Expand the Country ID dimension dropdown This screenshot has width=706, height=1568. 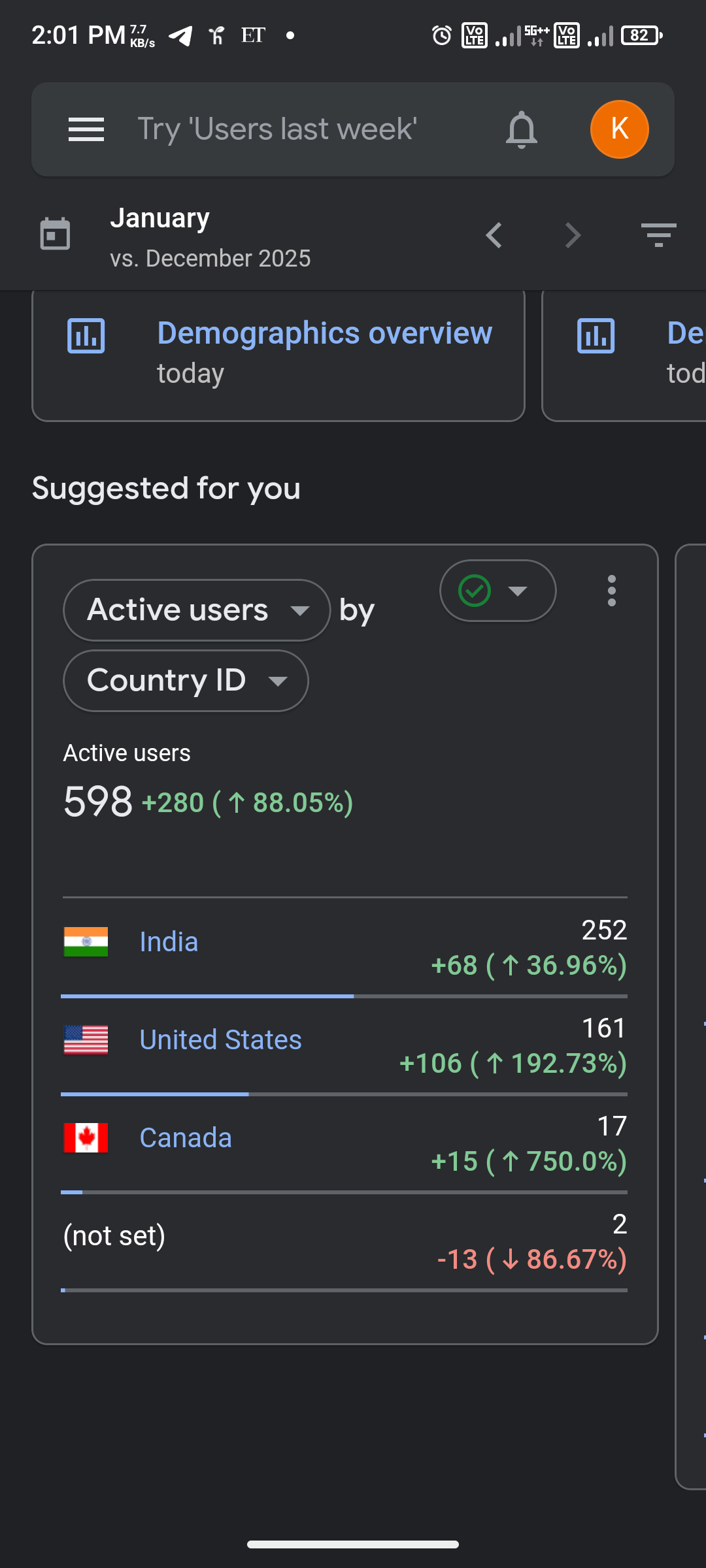186,681
